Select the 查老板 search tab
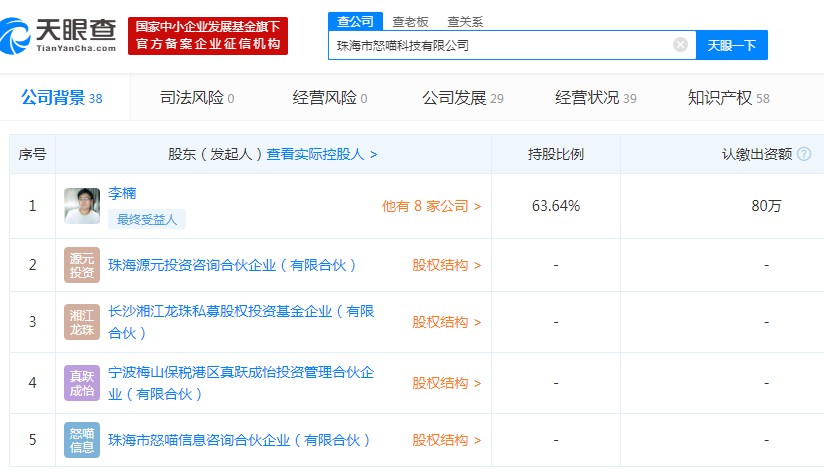The image size is (824, 472). pyautogui.click(x=410, y=22)
